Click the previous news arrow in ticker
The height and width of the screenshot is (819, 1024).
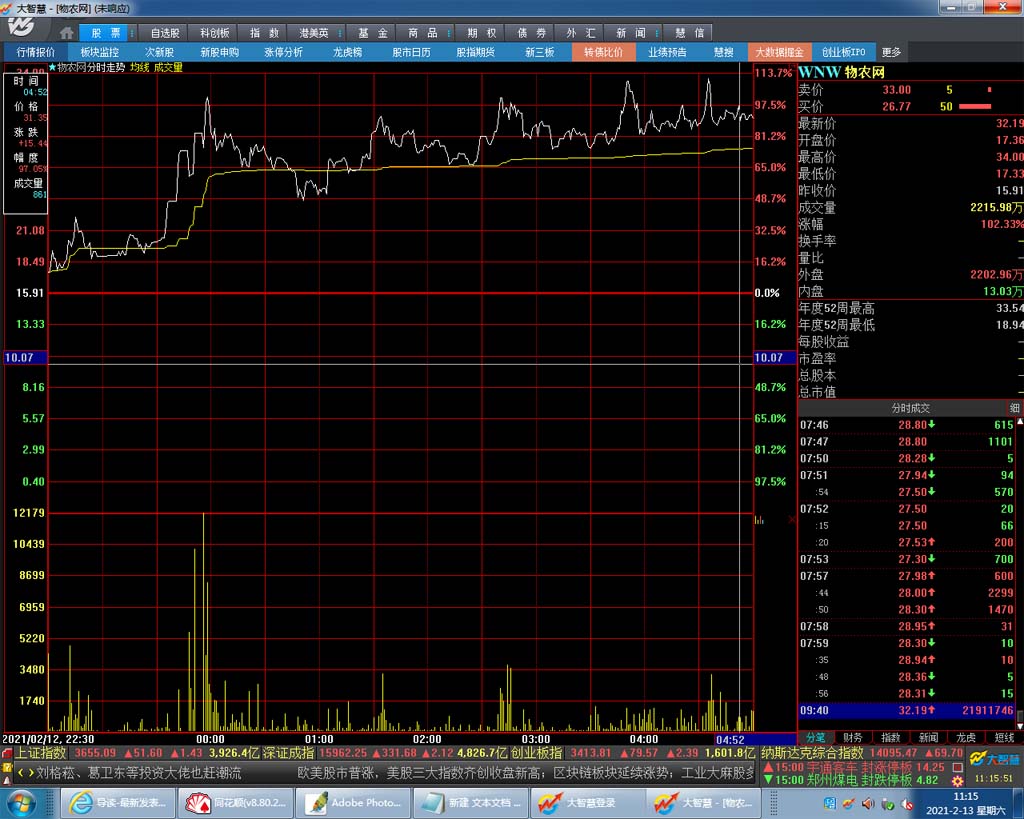coord(20,773)
